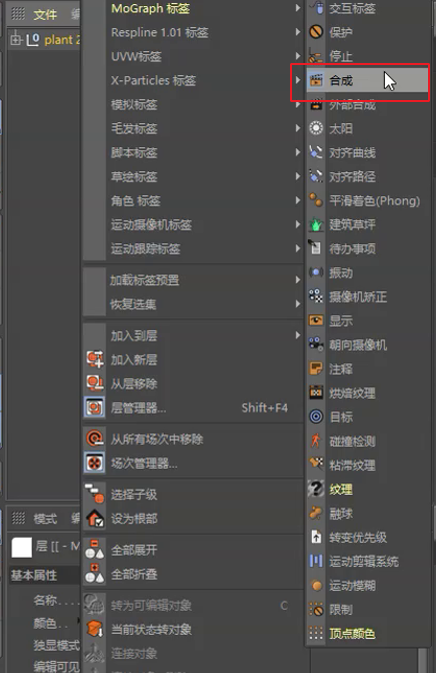Click the 加入新层 icon
Screen dimensions: 436x673
point(94,359)
